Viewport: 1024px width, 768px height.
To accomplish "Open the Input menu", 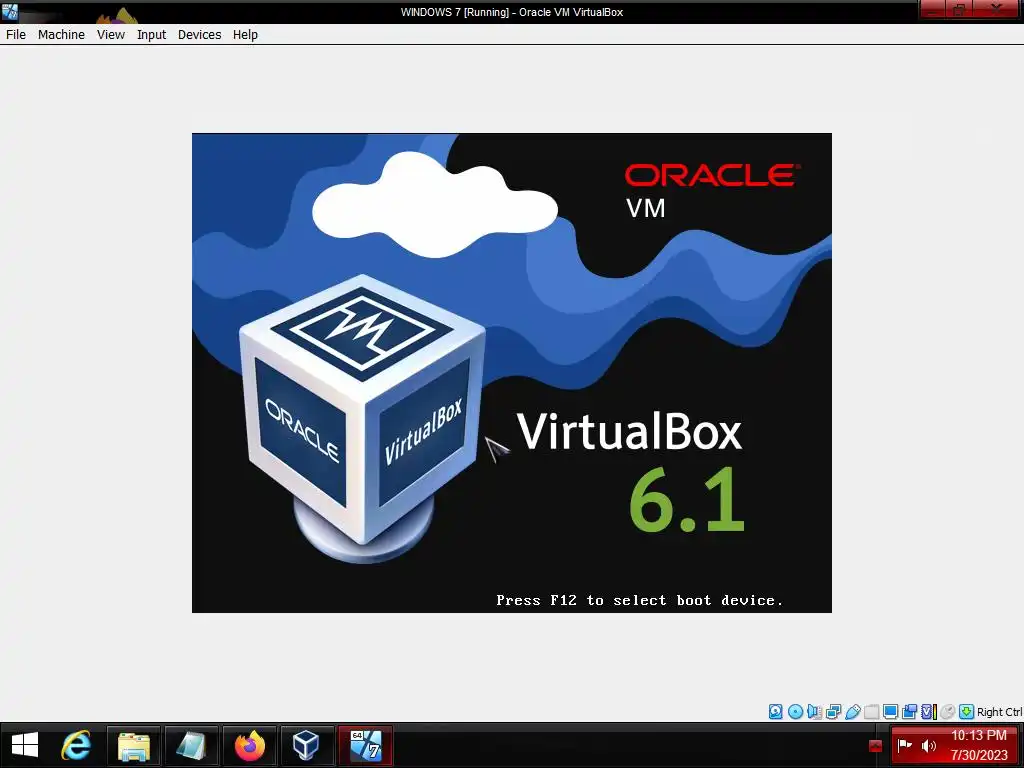I will [x=152, y=35].
